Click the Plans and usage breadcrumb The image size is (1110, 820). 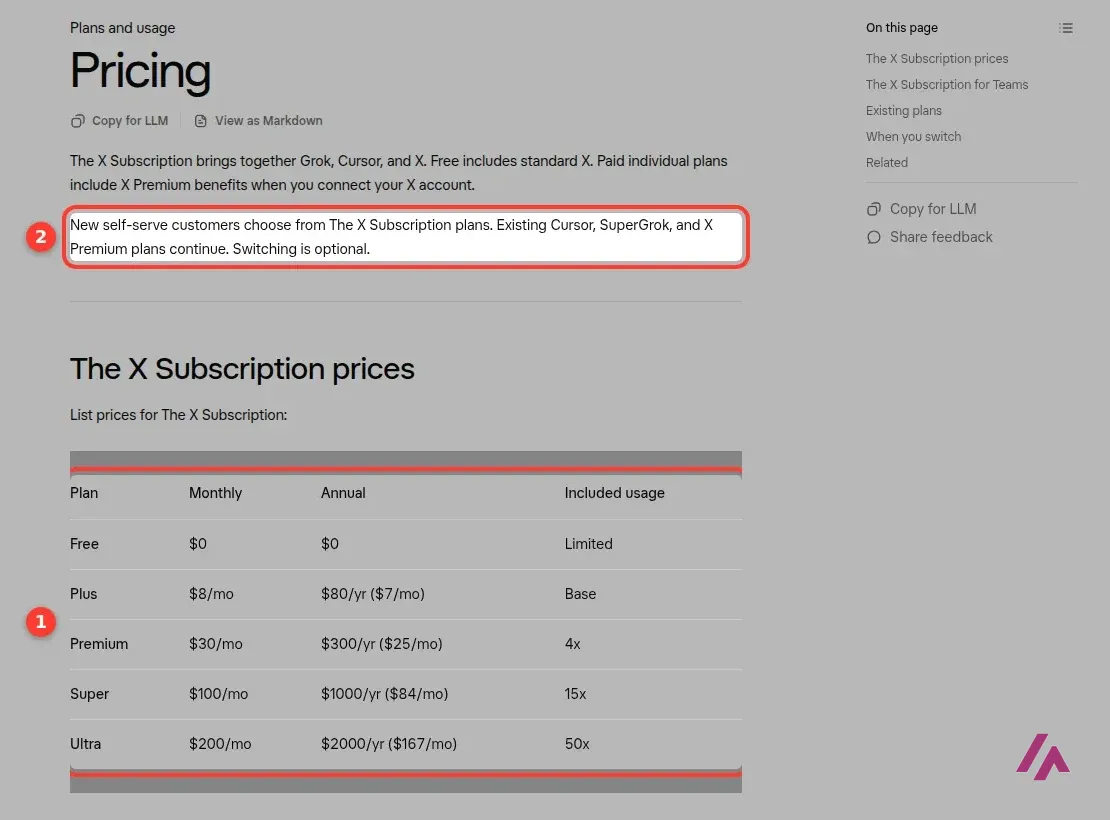tap(122, 28)
